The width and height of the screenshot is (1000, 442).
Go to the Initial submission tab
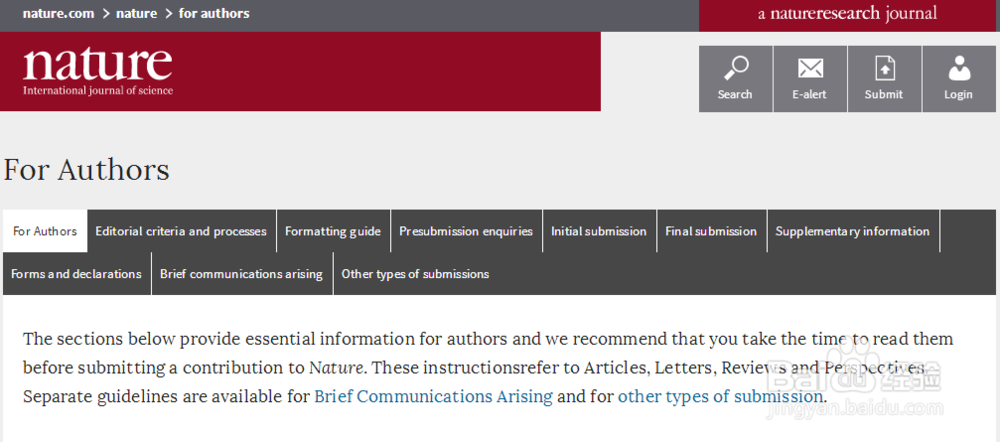[x=599, y=231]
